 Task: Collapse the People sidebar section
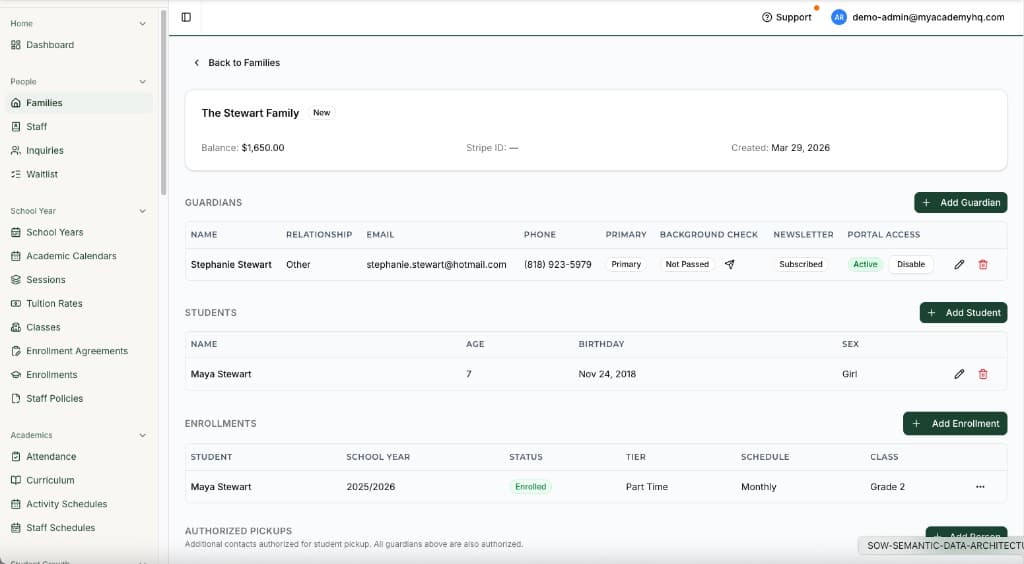(x=142, y=82)
